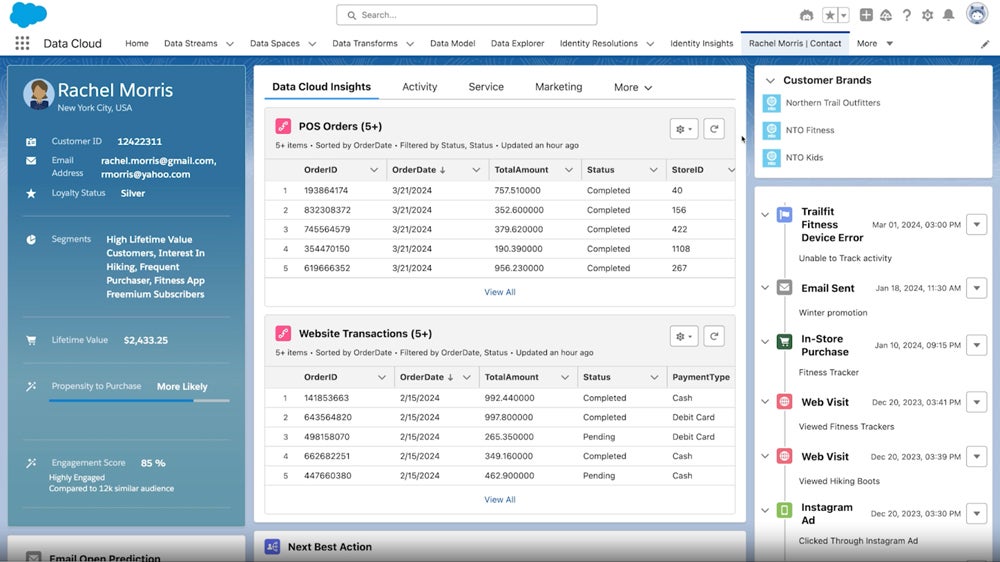
Task: Click the NTO Kids brand icon
Action: [772, 158]
